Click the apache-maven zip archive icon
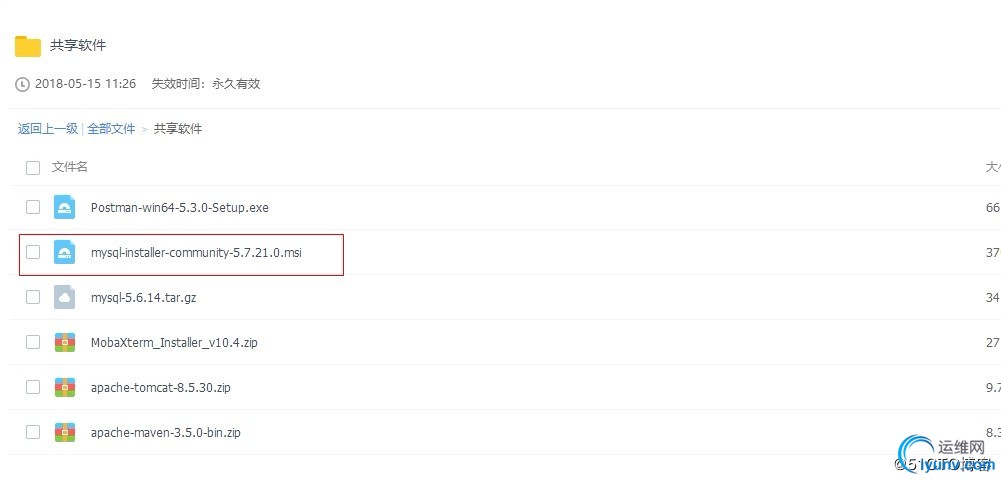The image size is (1001, 481). 65,432
